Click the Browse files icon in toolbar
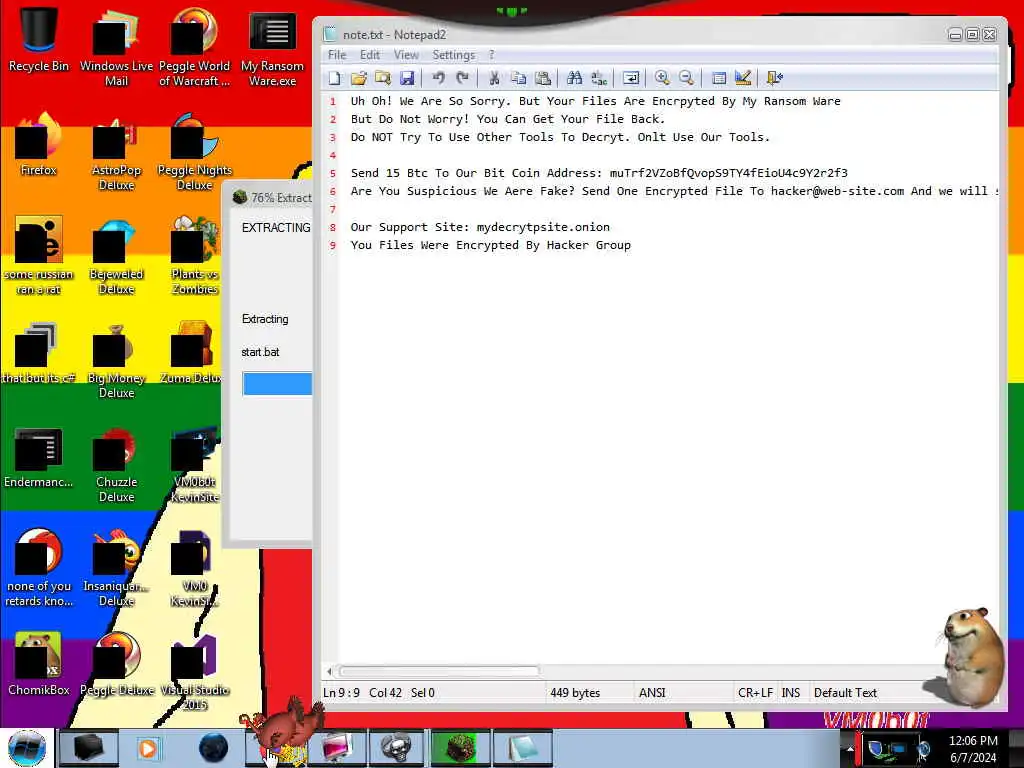1024x768 pixels. (383, 78)
